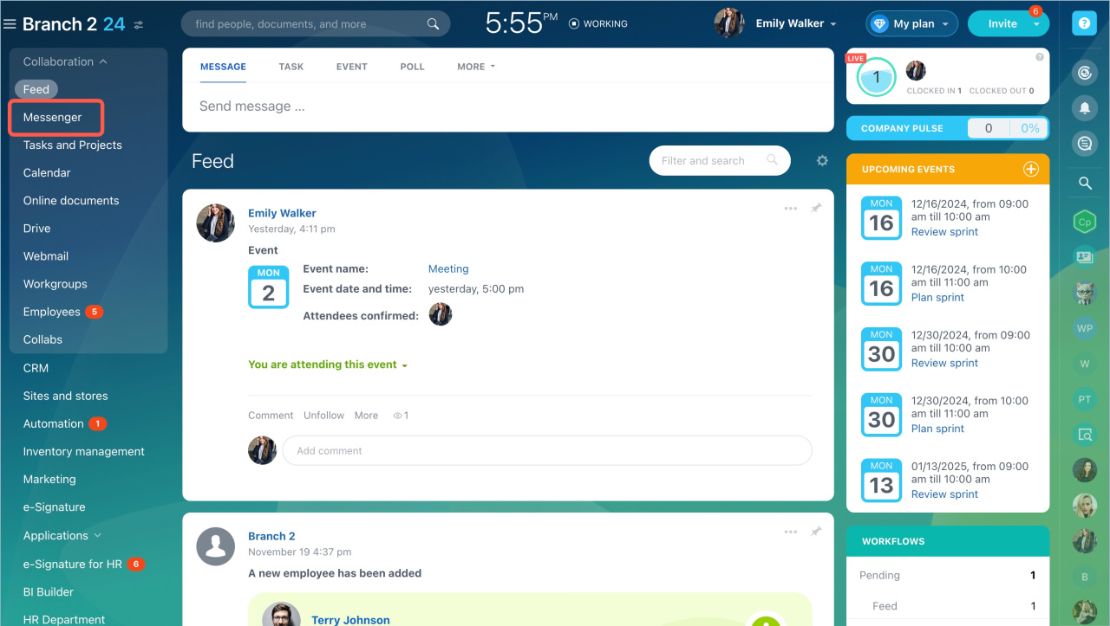Switch to the POLL tab
This screenshot has height=626, width=1110.
(x=412, y=67)
